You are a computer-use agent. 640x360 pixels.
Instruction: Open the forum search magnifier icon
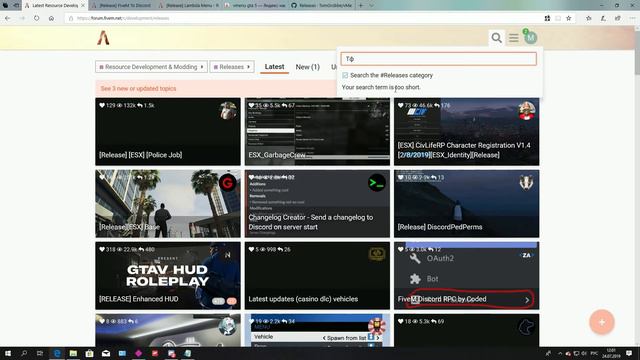[496, 38]
